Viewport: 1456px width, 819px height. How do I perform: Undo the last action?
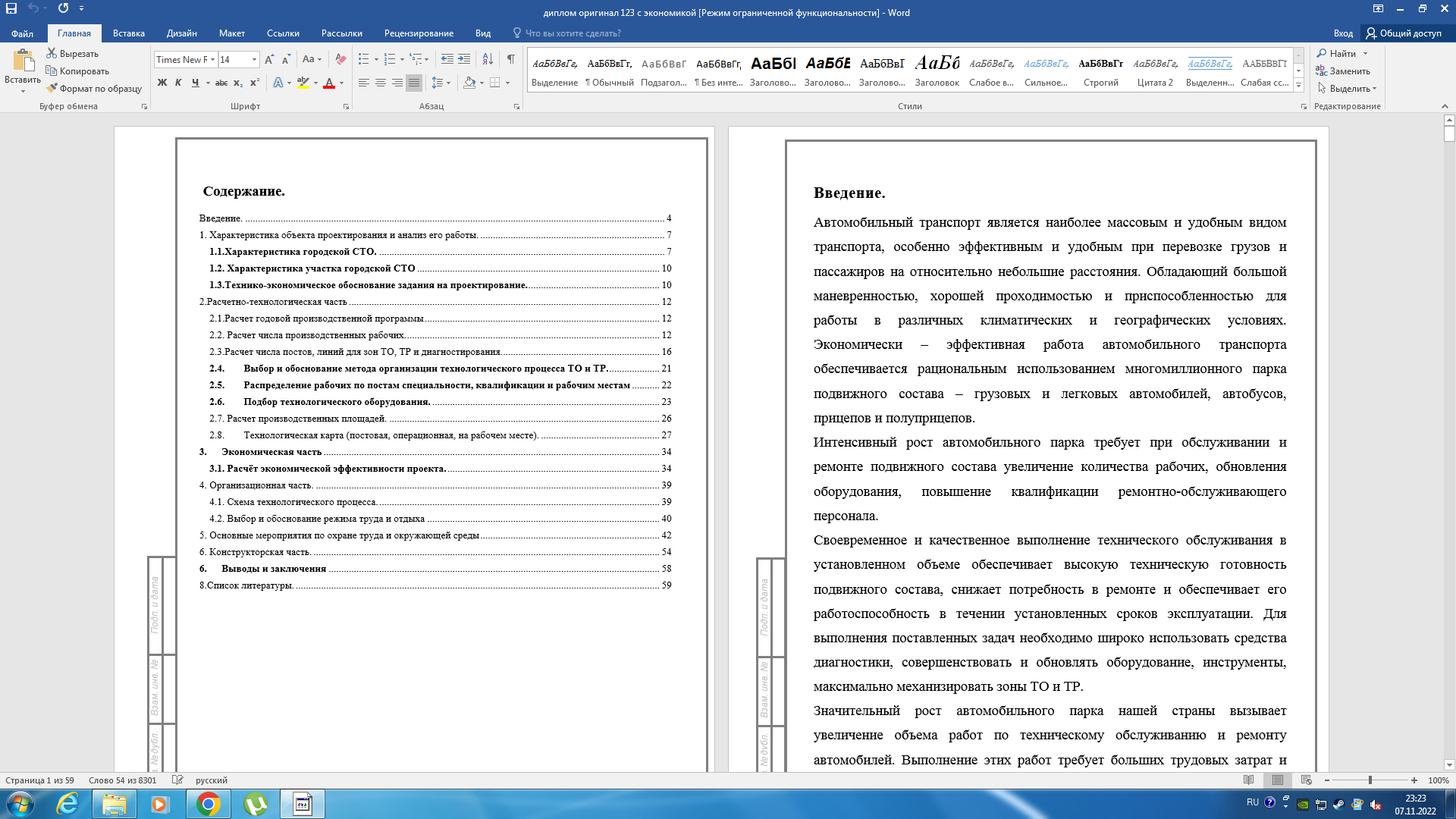[33, 8]
